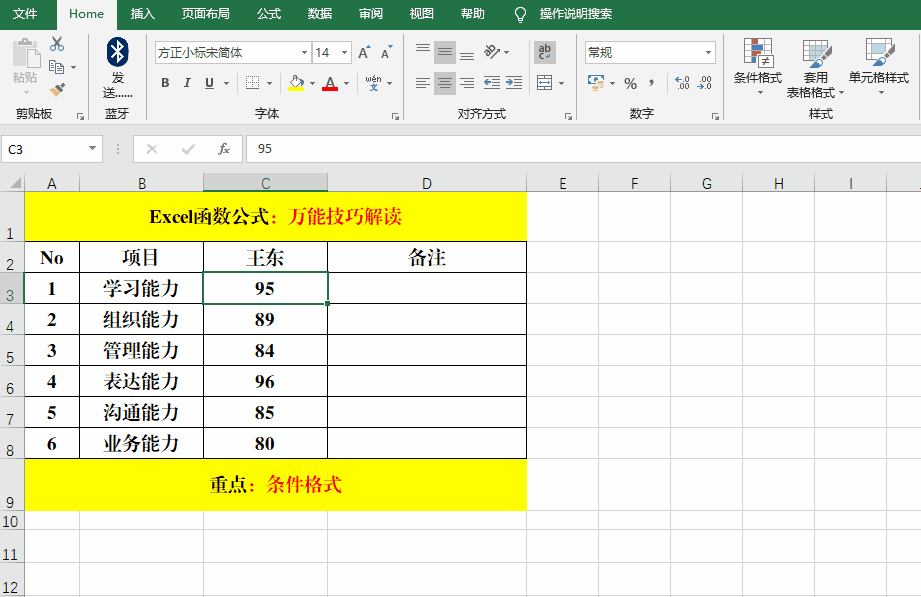This screenshot has height=597, width=921.
Task: Increase decimal places
Action: [682, 83]
